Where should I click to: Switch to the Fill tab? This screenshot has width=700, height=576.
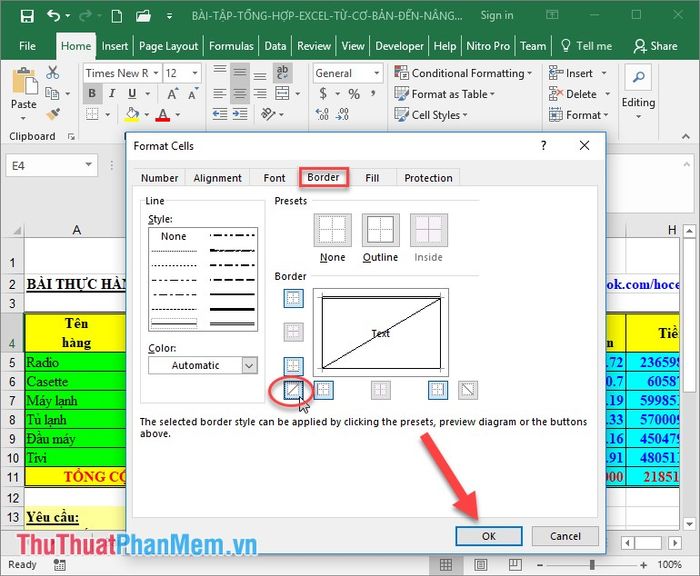[x=372, y=178]
